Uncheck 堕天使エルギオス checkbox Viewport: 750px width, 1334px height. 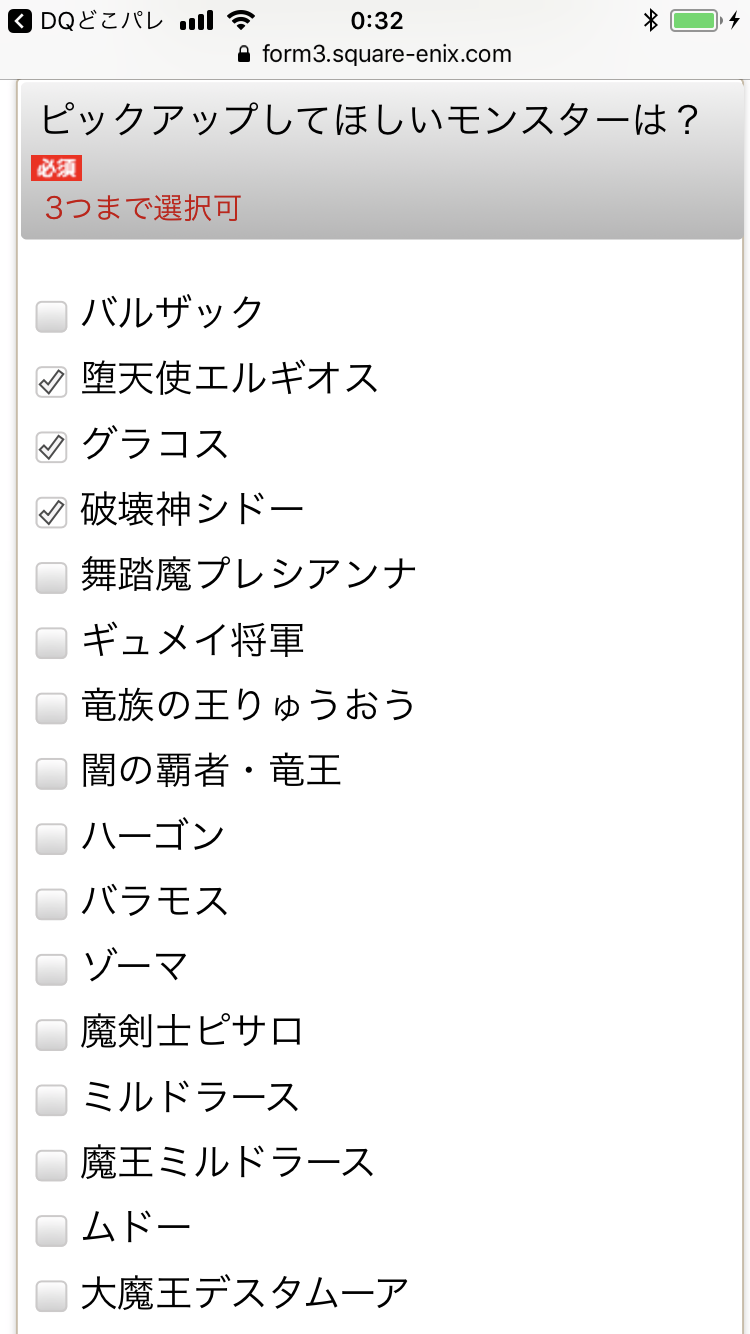[51, 382]
